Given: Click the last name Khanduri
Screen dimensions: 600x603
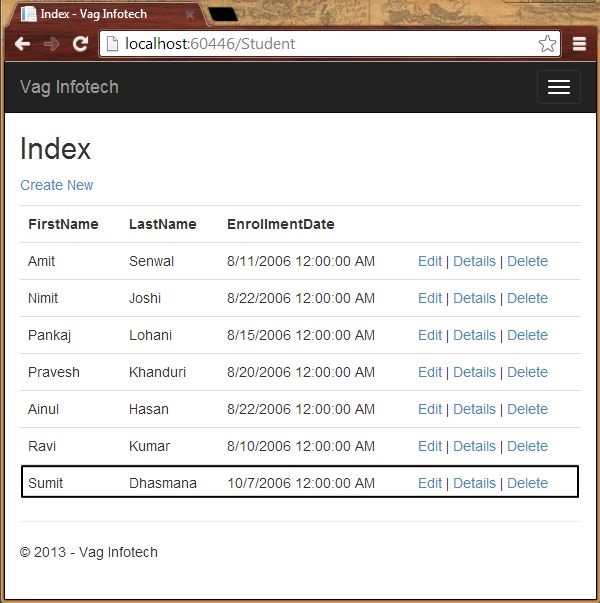Looking at the screenshot, I should point(157,372).
